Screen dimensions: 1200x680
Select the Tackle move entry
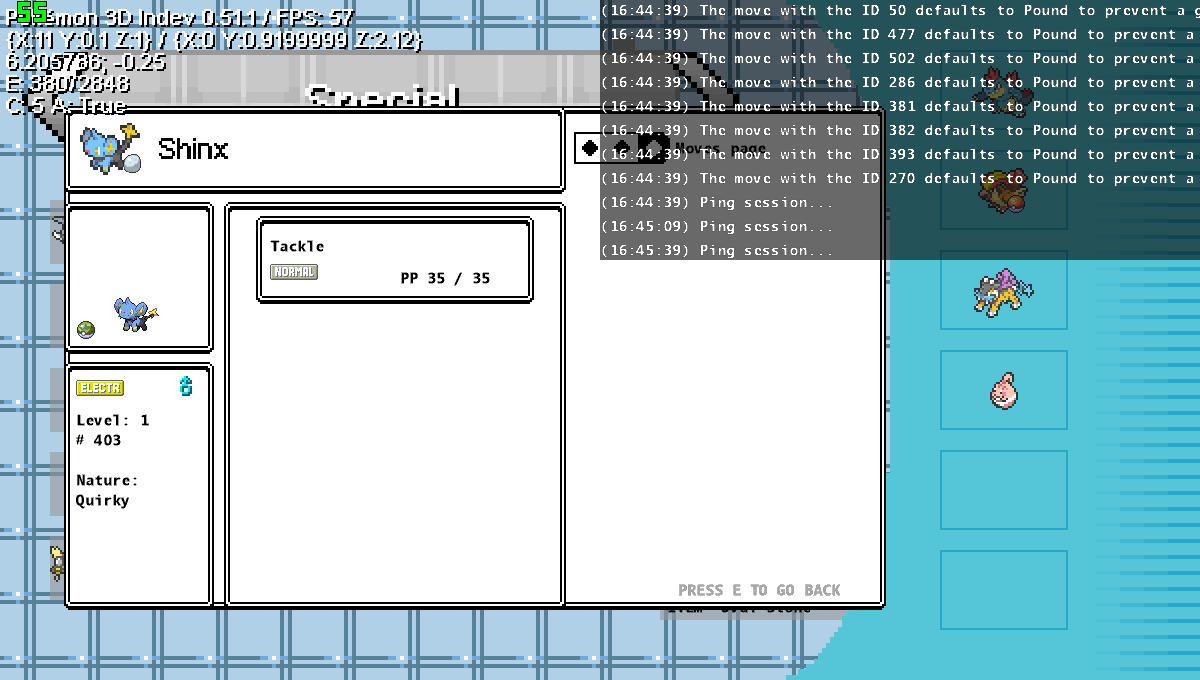(394, 261)
